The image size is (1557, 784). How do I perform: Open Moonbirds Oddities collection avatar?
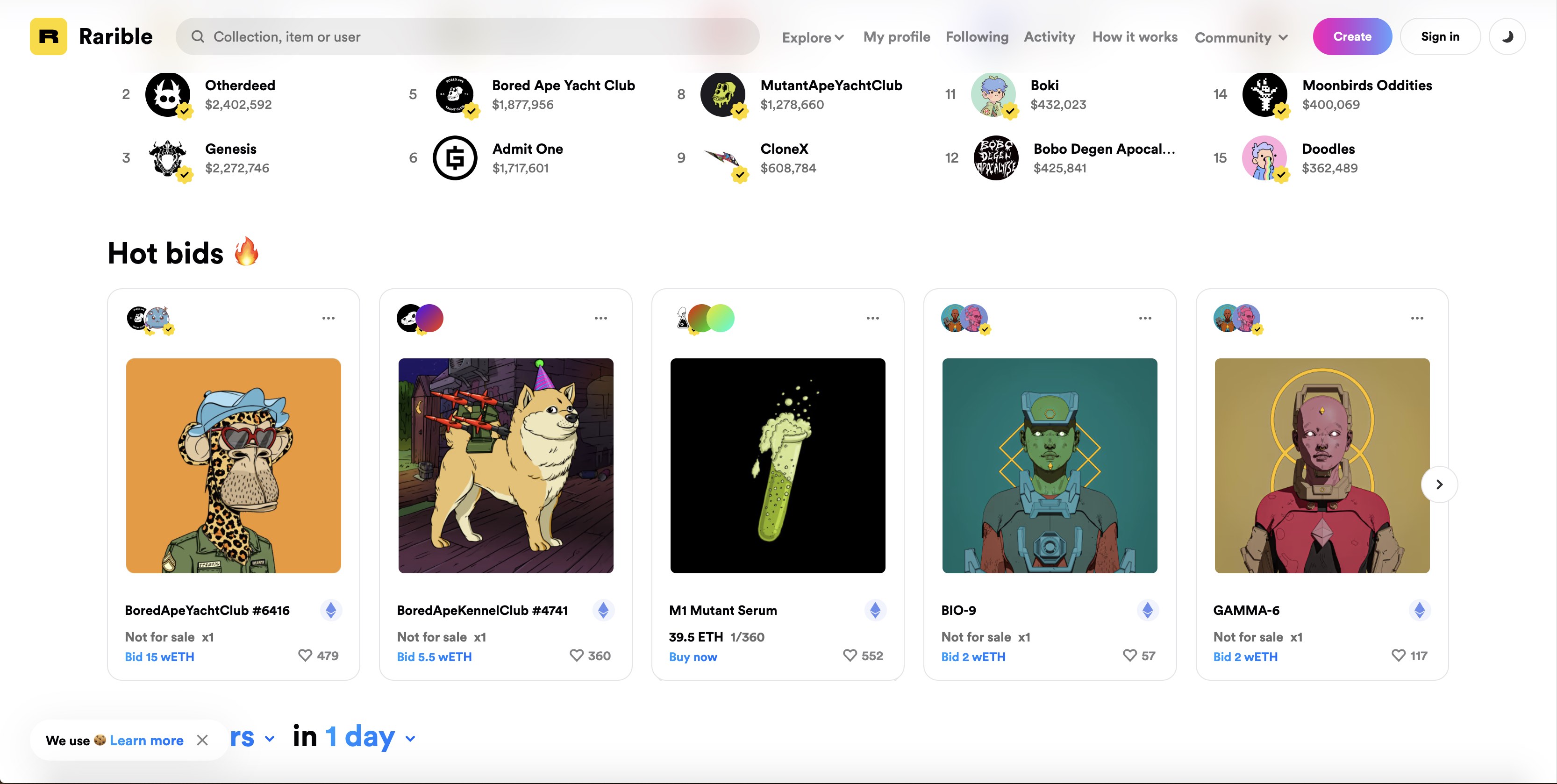(x=1264, y=94)
